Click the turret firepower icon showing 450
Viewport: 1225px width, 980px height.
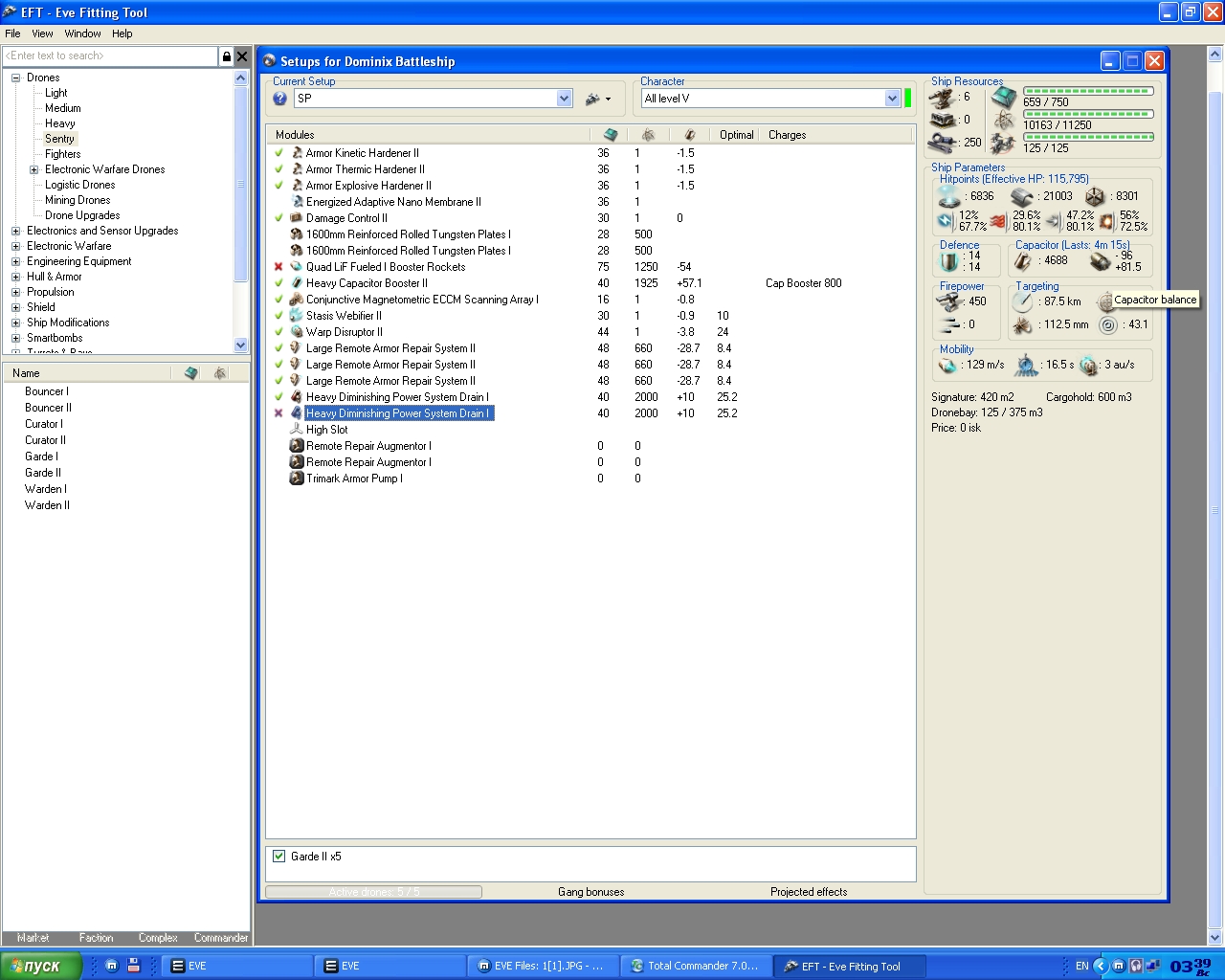tap(949, 301)
